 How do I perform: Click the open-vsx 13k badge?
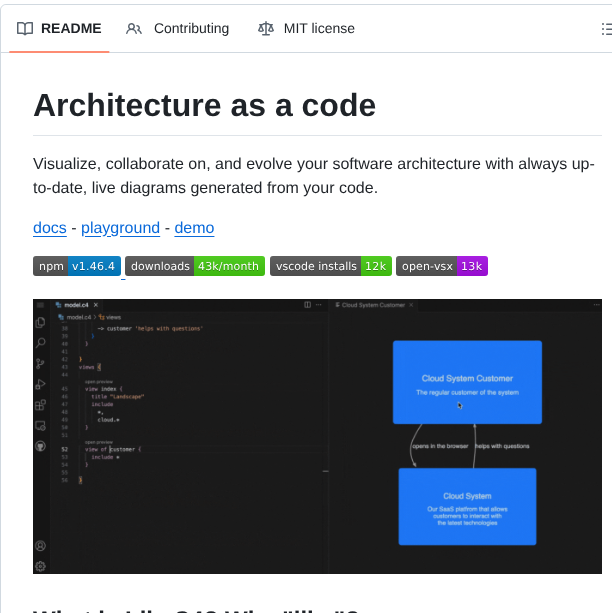pyautogui.click(x=441, y=266)
